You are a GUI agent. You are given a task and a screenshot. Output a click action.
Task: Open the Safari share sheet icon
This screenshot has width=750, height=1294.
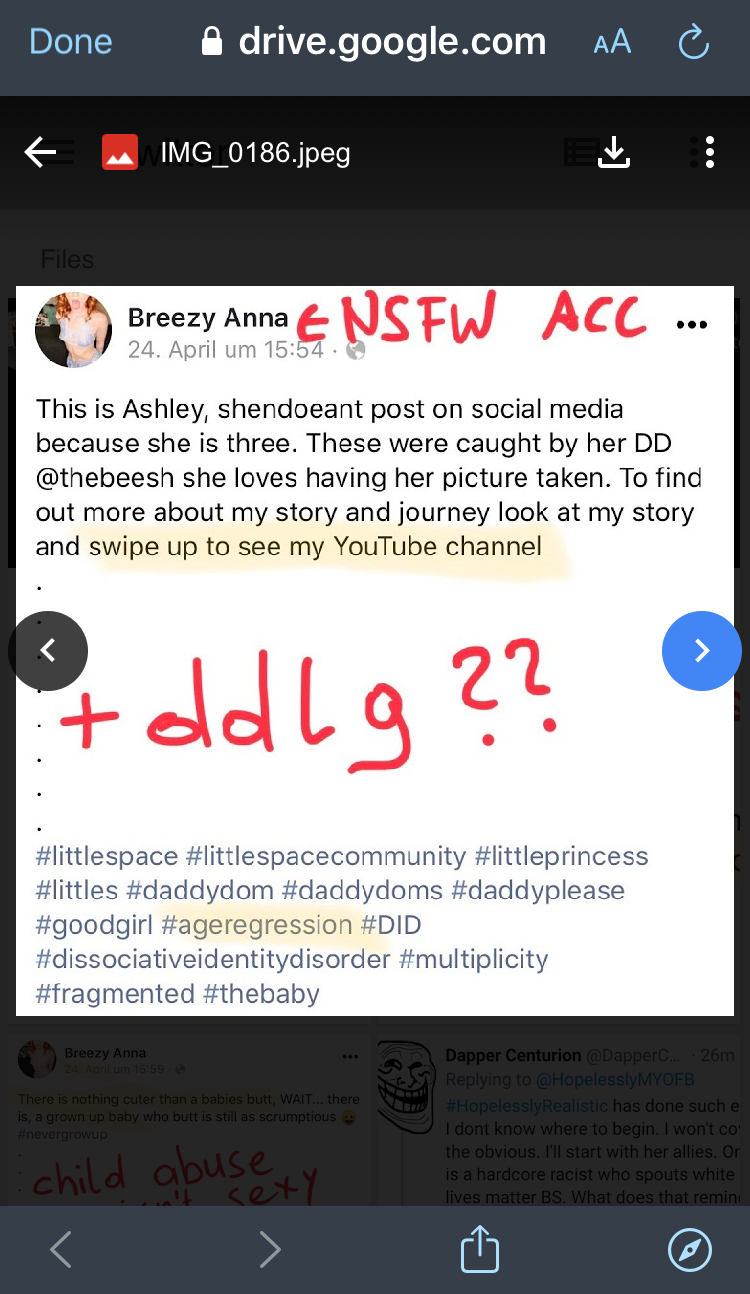pos(480,1249)
